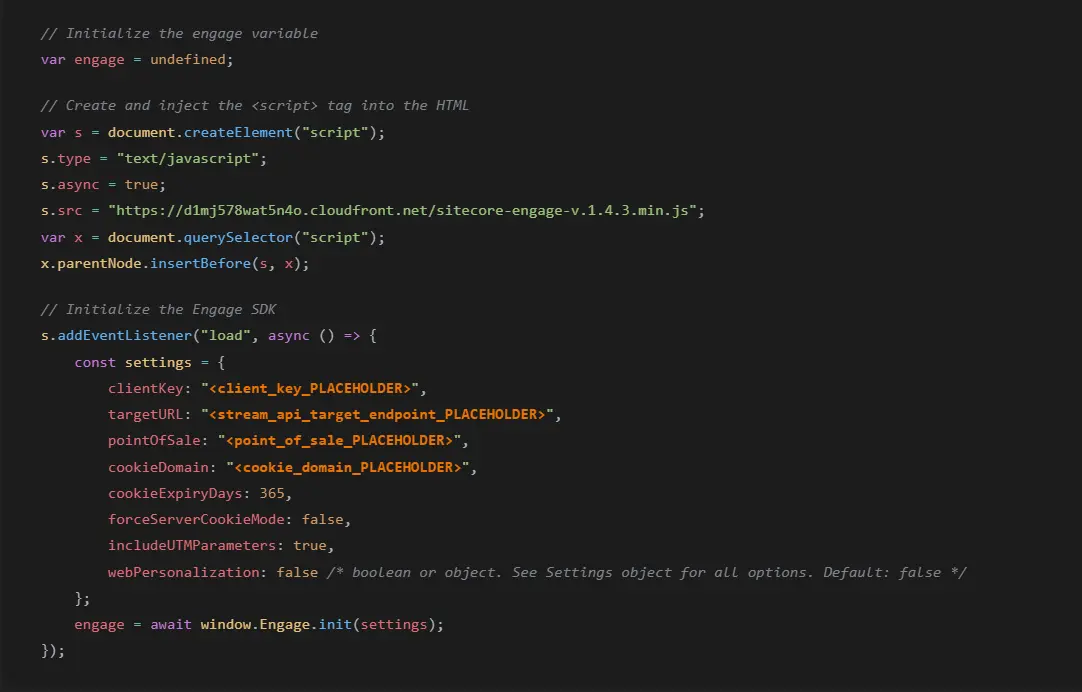
Task: Click the "forceServerCookieMode" property name
Action: [196, 520]
